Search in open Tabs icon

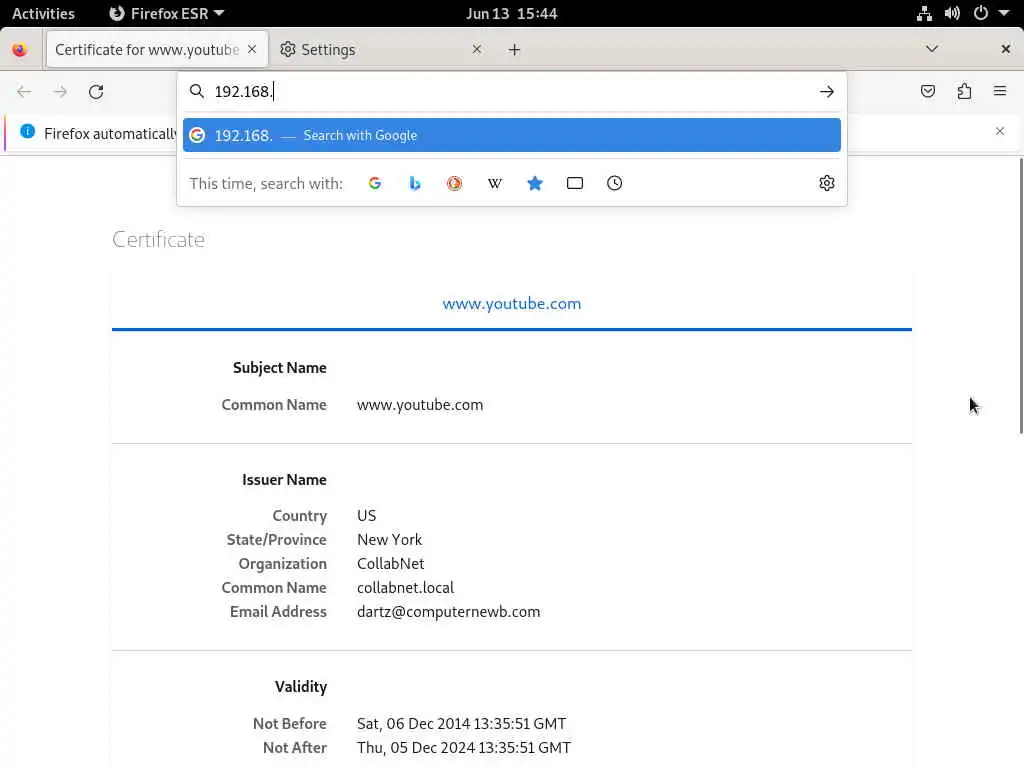click(x=575, y=184)
